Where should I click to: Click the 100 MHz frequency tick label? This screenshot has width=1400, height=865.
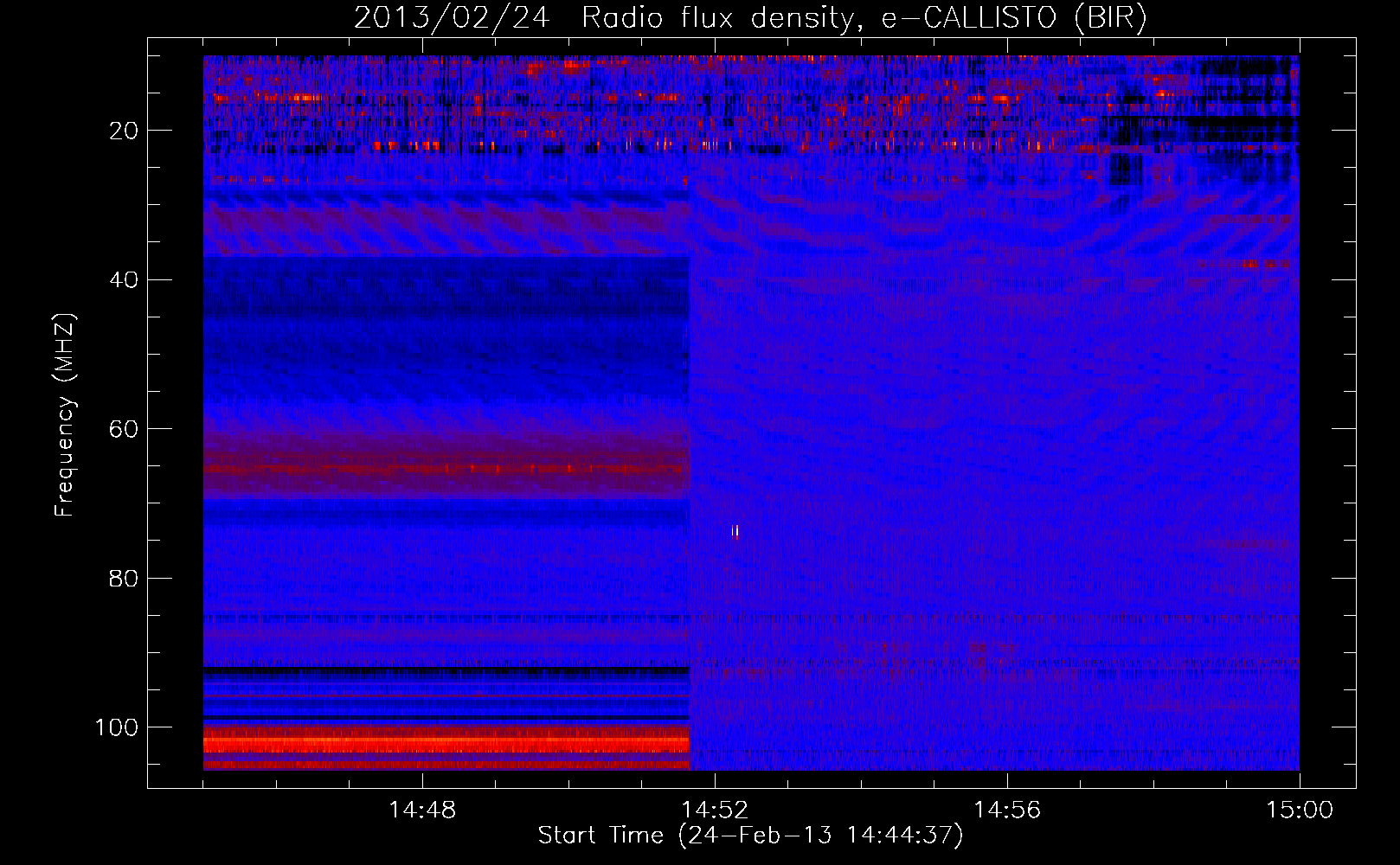point(117,727)
